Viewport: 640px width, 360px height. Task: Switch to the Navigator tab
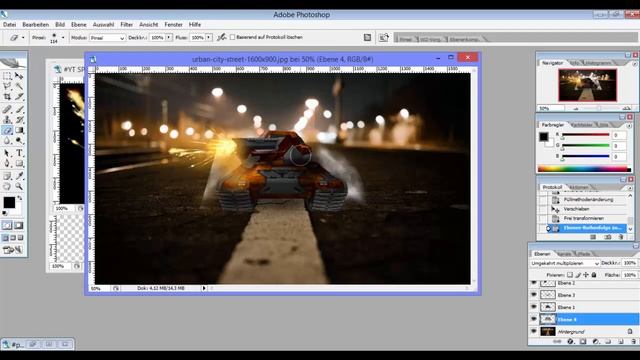coord(553,63)
